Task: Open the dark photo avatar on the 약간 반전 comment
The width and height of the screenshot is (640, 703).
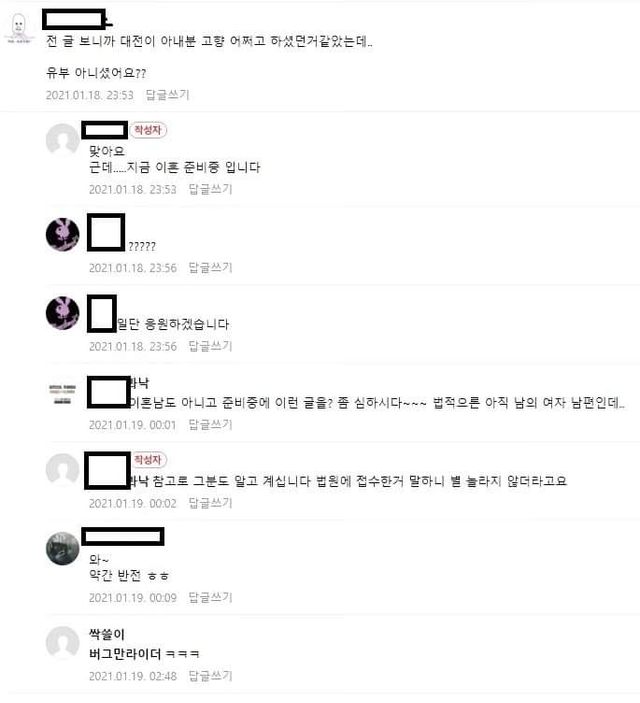Action: (63, 548)
